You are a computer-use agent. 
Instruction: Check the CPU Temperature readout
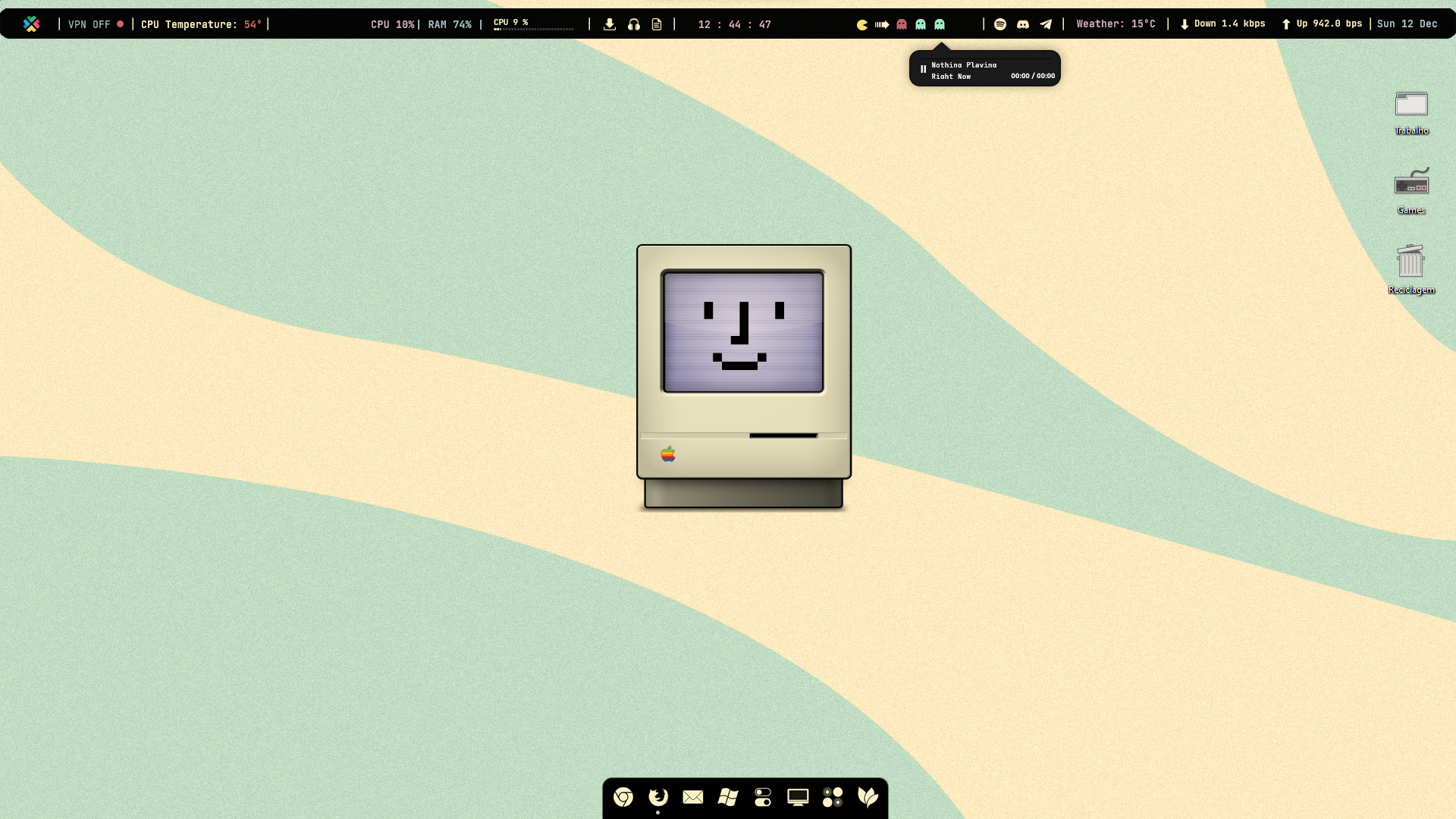tap(201, 24)
